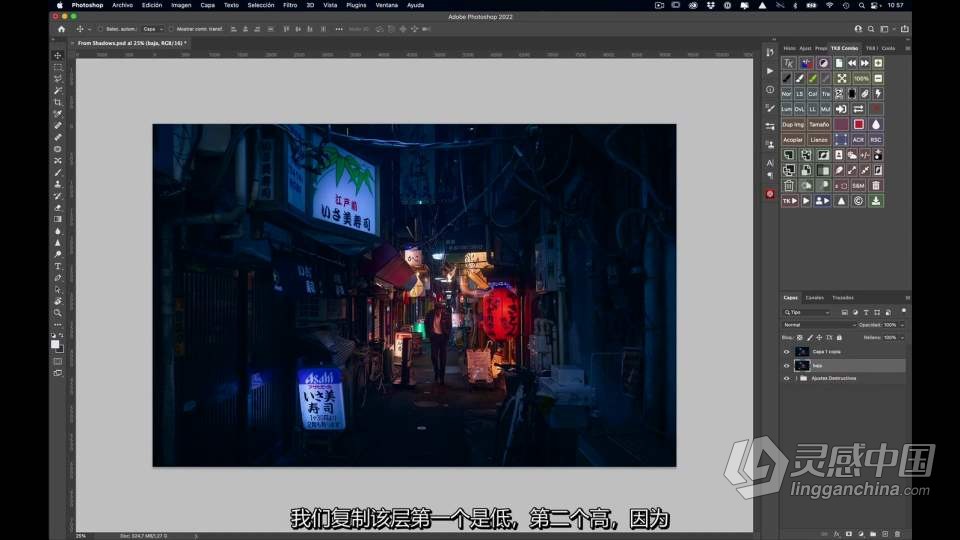Open the Normal blend mode dropdown
Image resolution: width=960 pixels, height=540 pixels.
tap(819, 325)
